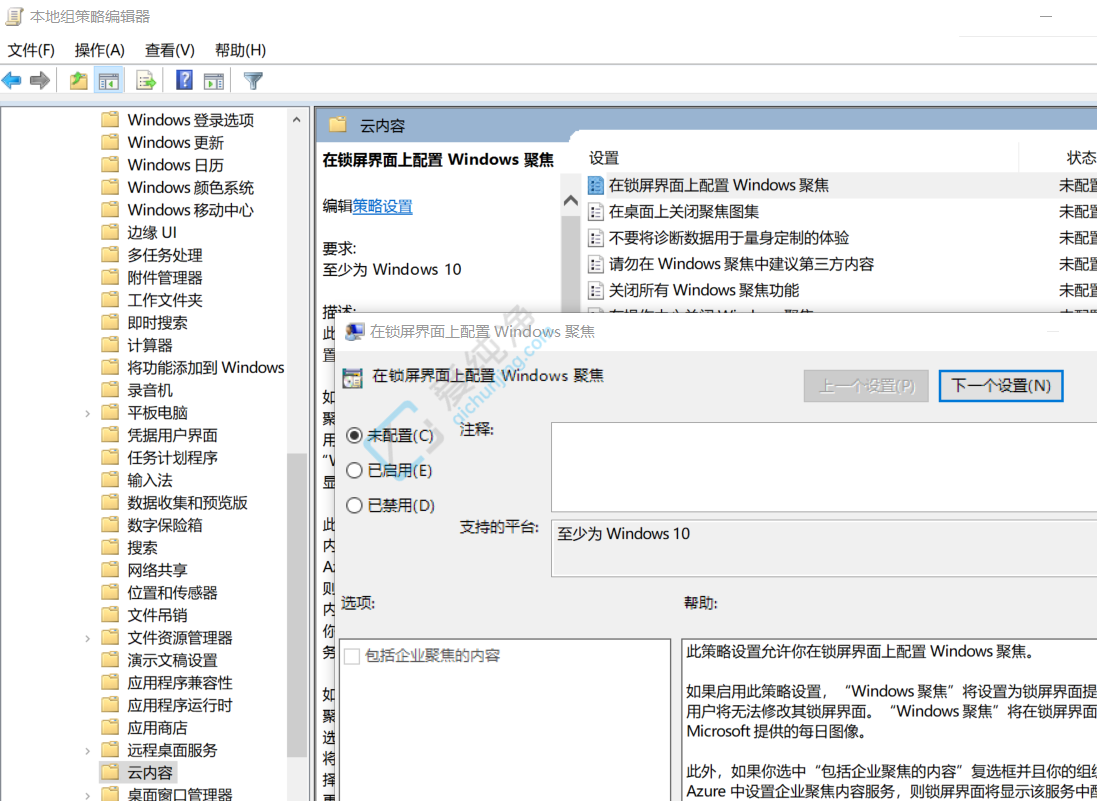Click the folder icon next to 边缘 UI

(110, 232)
